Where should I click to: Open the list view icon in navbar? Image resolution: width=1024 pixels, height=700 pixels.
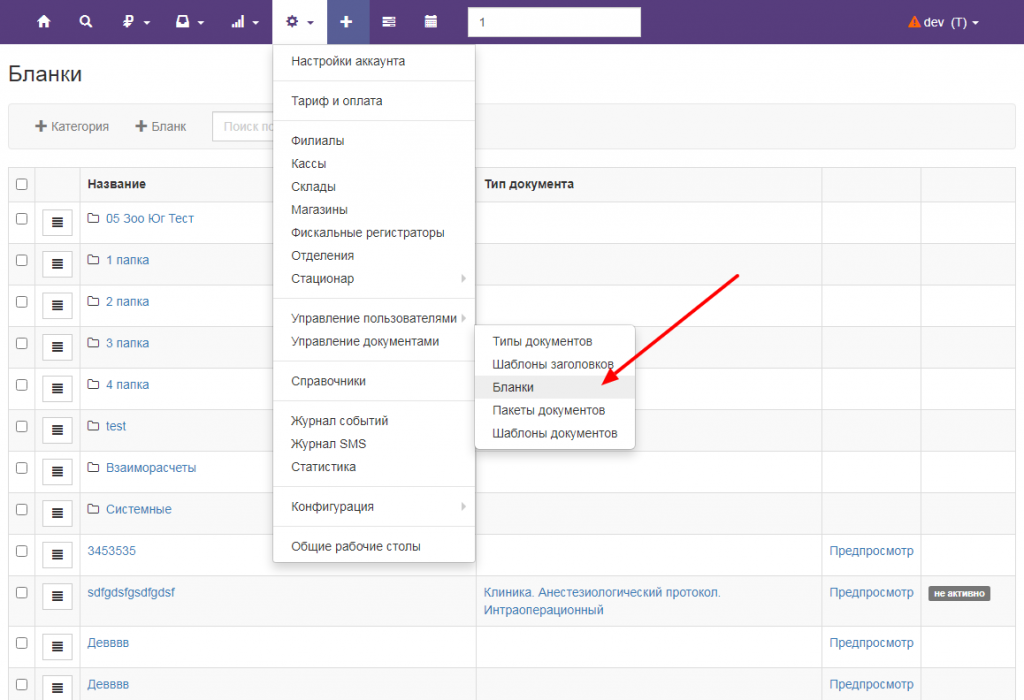389,22
